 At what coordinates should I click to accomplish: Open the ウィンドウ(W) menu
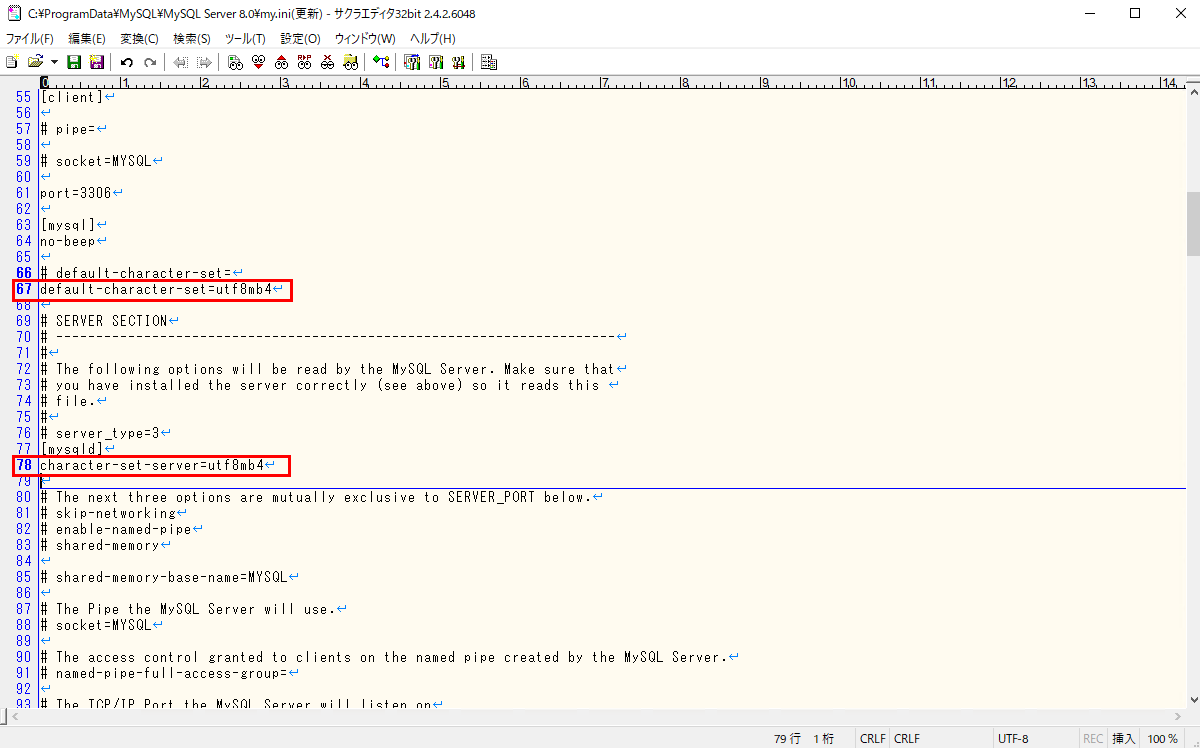pyautogui.click(x=365, y=38)
